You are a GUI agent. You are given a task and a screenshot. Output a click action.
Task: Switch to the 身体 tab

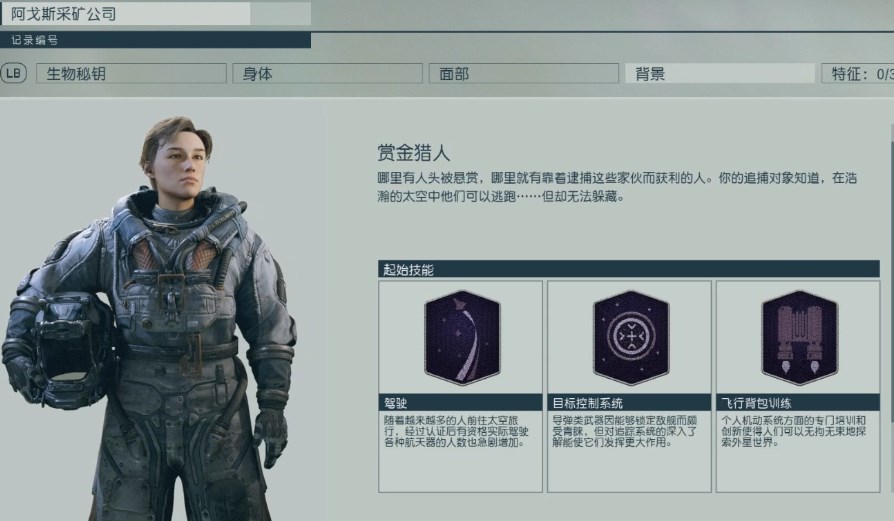[x=327, y=74]
